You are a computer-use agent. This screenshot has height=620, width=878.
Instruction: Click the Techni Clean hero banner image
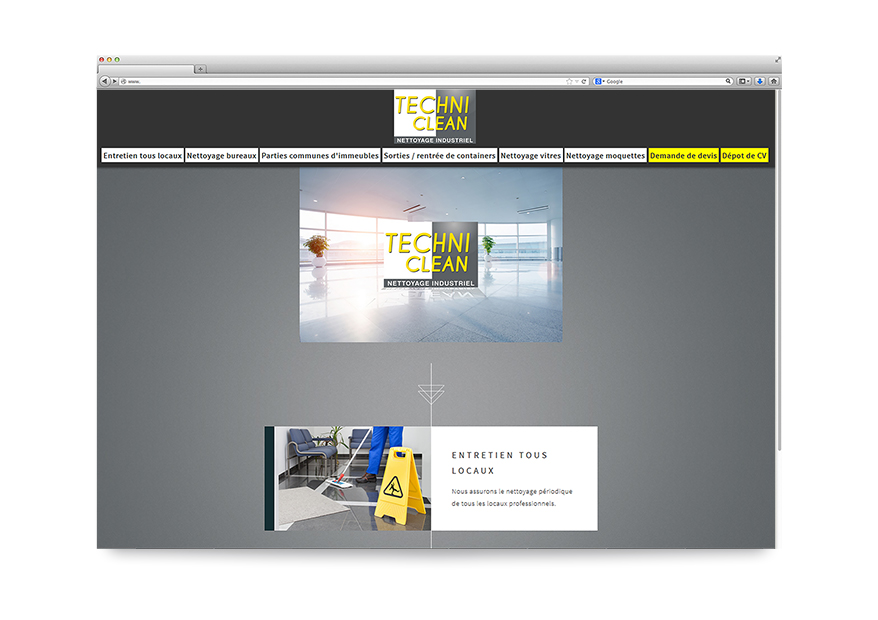pos(431,255)
